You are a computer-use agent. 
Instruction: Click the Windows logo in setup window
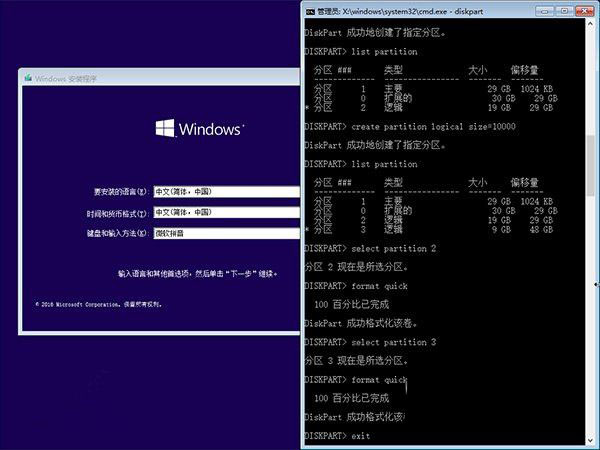[199, 128]
